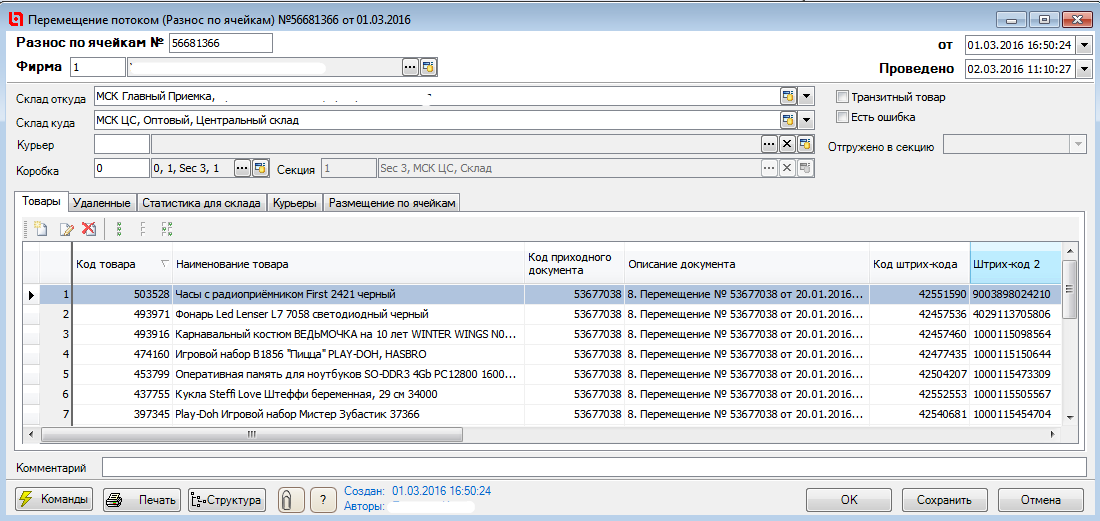Switch to the Статистика для склада tab
The width and height of the screenshot is (1100, 521).
click(x=201, y=203)
